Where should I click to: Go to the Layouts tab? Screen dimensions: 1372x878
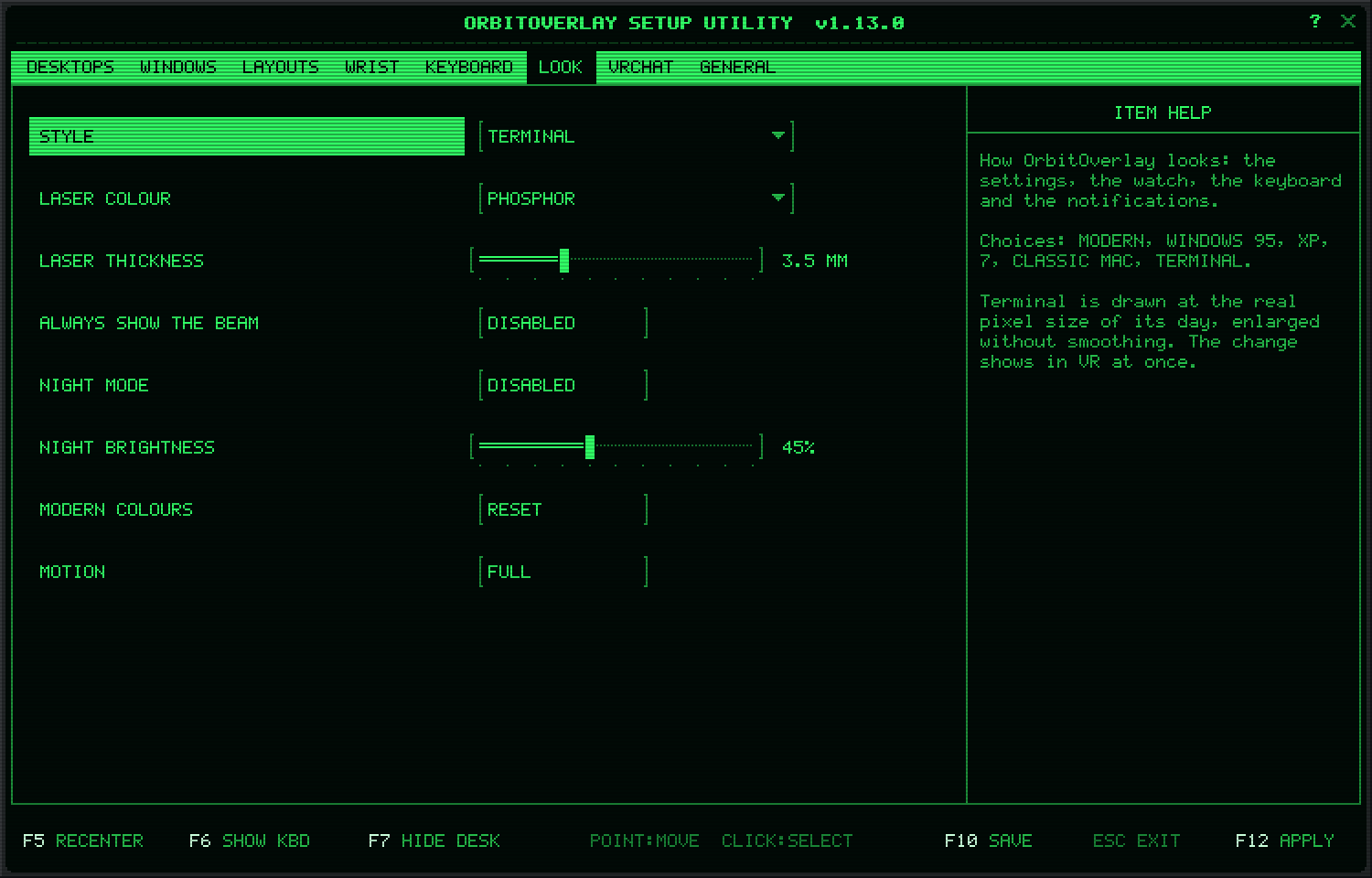point(281,67)
